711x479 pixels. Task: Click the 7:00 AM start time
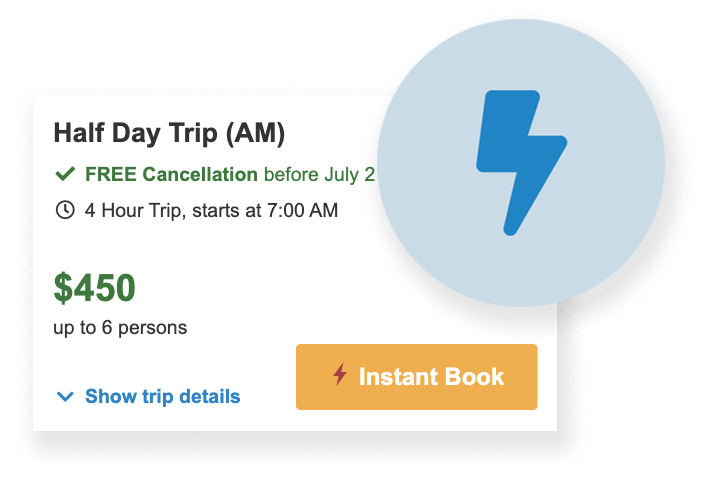(x=302, y=210)
